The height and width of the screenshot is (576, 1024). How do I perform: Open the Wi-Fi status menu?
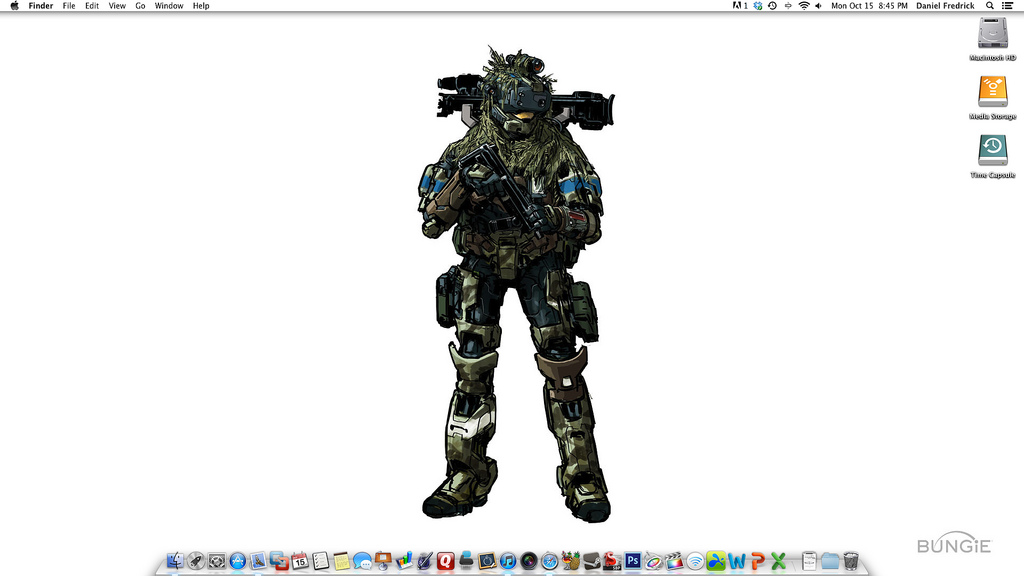[x=804, y=6]
